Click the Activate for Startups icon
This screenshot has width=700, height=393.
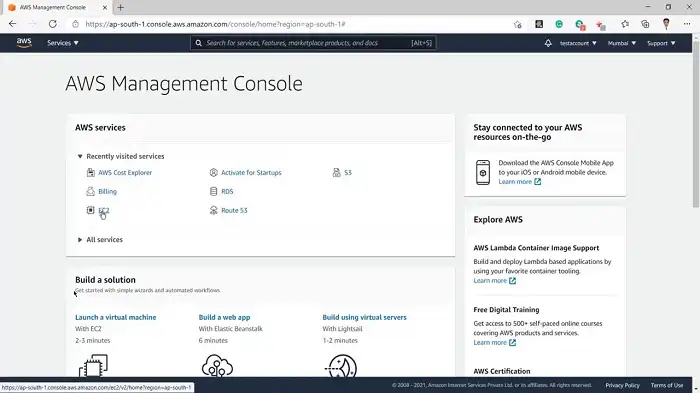(x=213, y=172)
